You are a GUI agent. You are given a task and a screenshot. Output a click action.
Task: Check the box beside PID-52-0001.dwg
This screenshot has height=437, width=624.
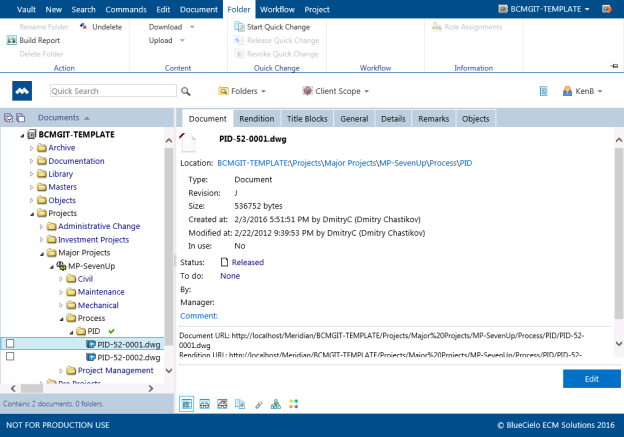(x=10, y=343)
